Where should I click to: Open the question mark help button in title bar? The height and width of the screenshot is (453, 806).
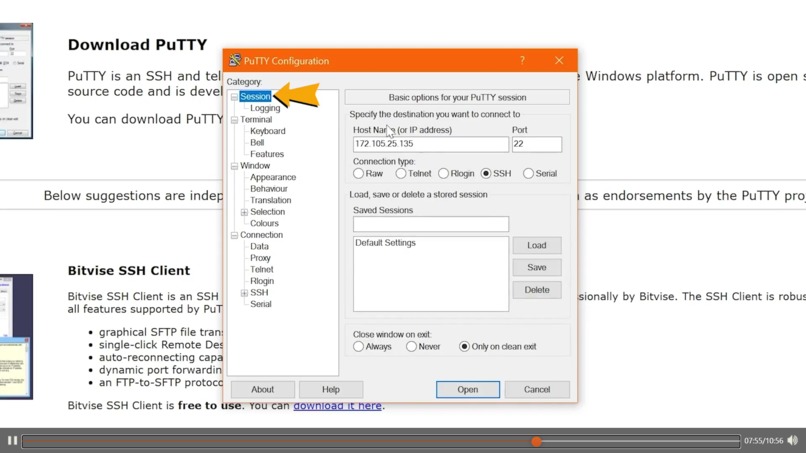pyautogui.click(x=522, y=61)
